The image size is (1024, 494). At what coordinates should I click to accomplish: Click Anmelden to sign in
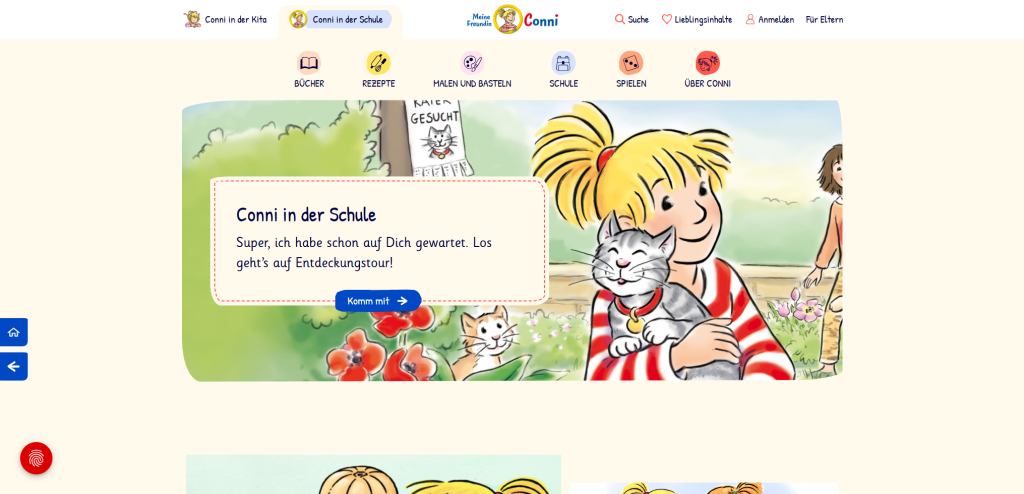[770, 19]
